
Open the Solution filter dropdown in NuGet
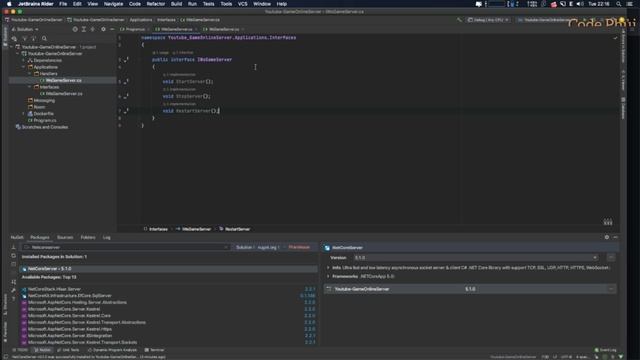tap(245, 247)
